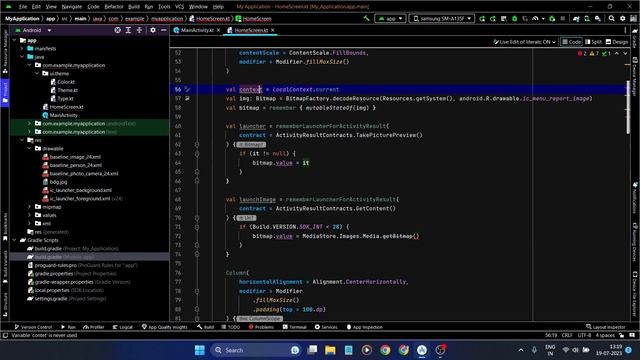Collapse the app module tree node
Viewport: 640px width, 360px height.
(x=15, y=40)
